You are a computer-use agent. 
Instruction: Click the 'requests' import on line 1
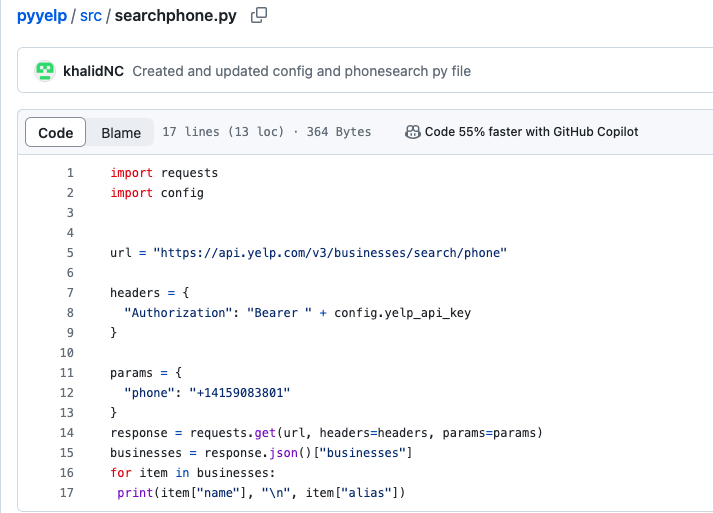pos(189,173)
